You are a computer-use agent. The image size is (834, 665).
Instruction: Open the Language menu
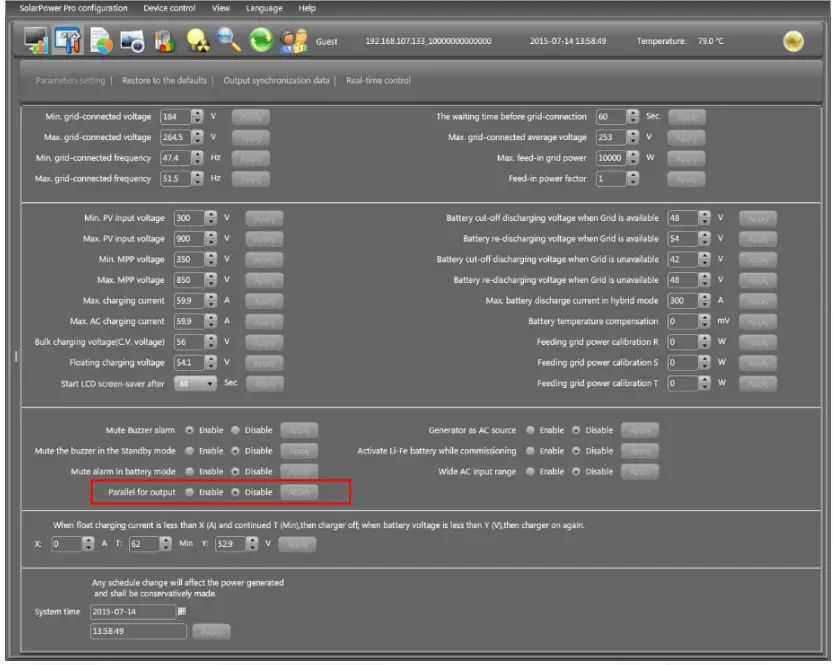click(x=264, y=8)
